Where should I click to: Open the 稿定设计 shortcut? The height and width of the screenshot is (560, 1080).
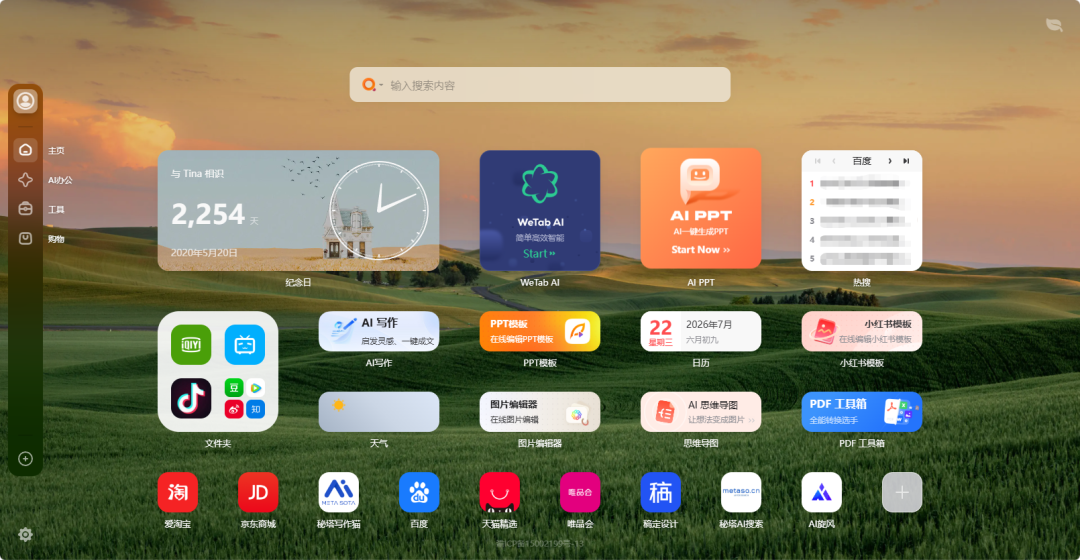tap(661, 492)
